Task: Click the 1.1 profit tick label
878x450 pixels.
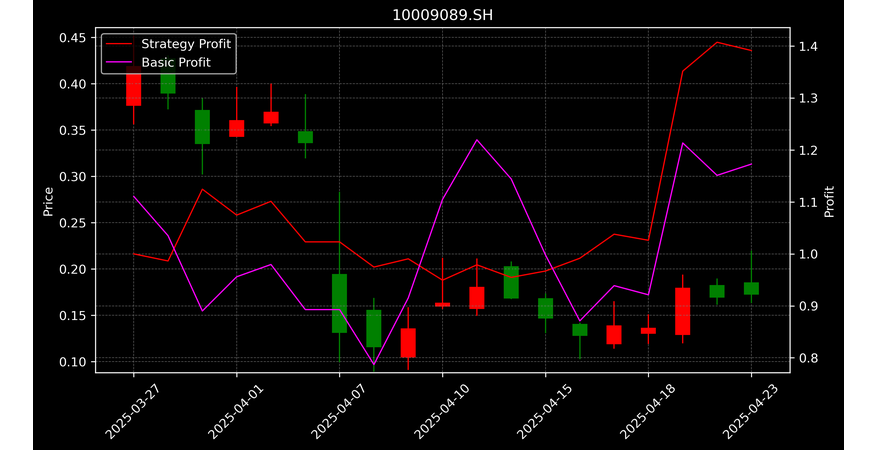Action: (x=808, y=202)
